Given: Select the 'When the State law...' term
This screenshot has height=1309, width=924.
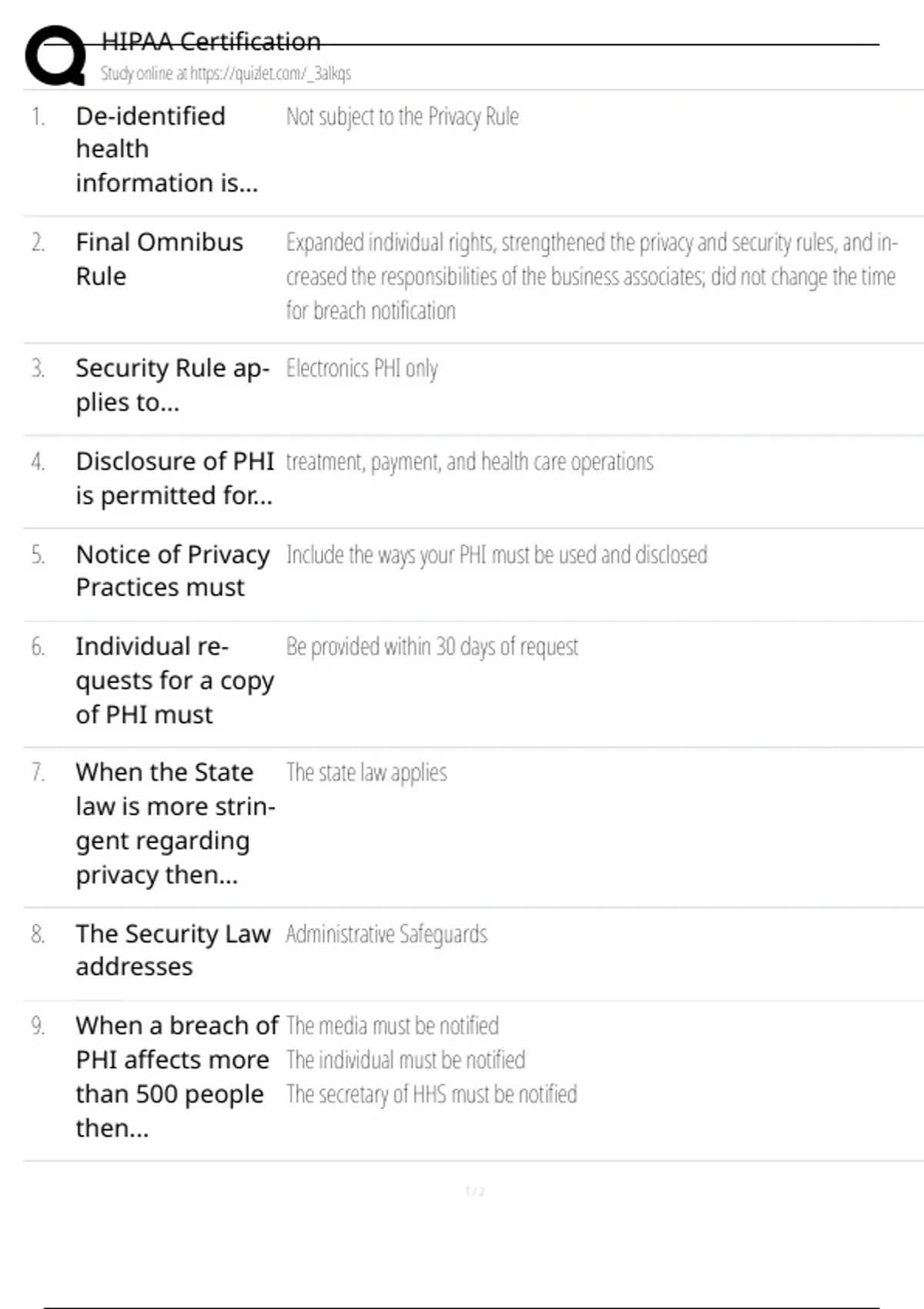Looking at the screenshot, I should coord(175,823).
